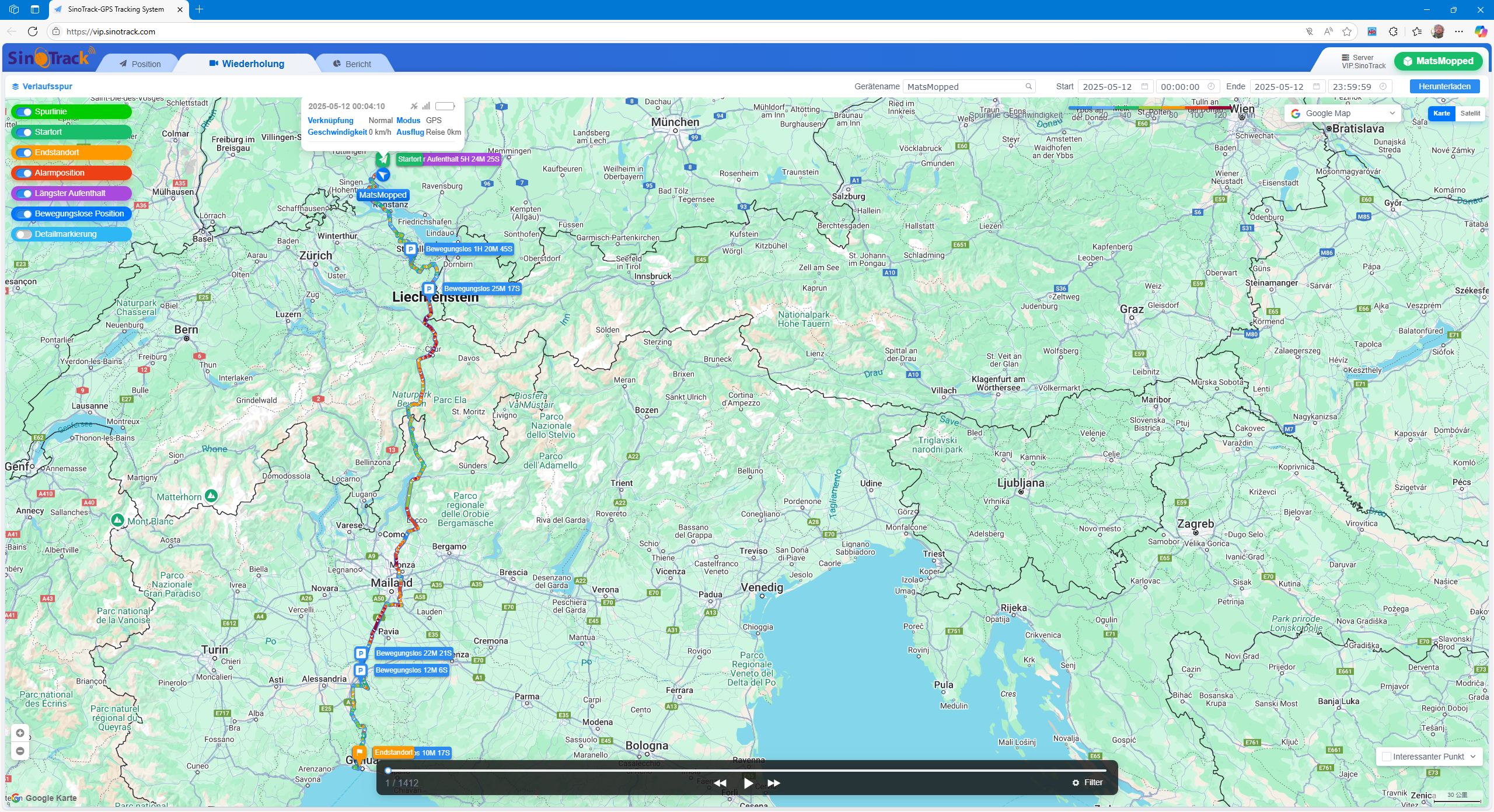This screenshot has height=812, width=1494.
Task: Click the fast-forward playback icon
Action: [774, 783]
